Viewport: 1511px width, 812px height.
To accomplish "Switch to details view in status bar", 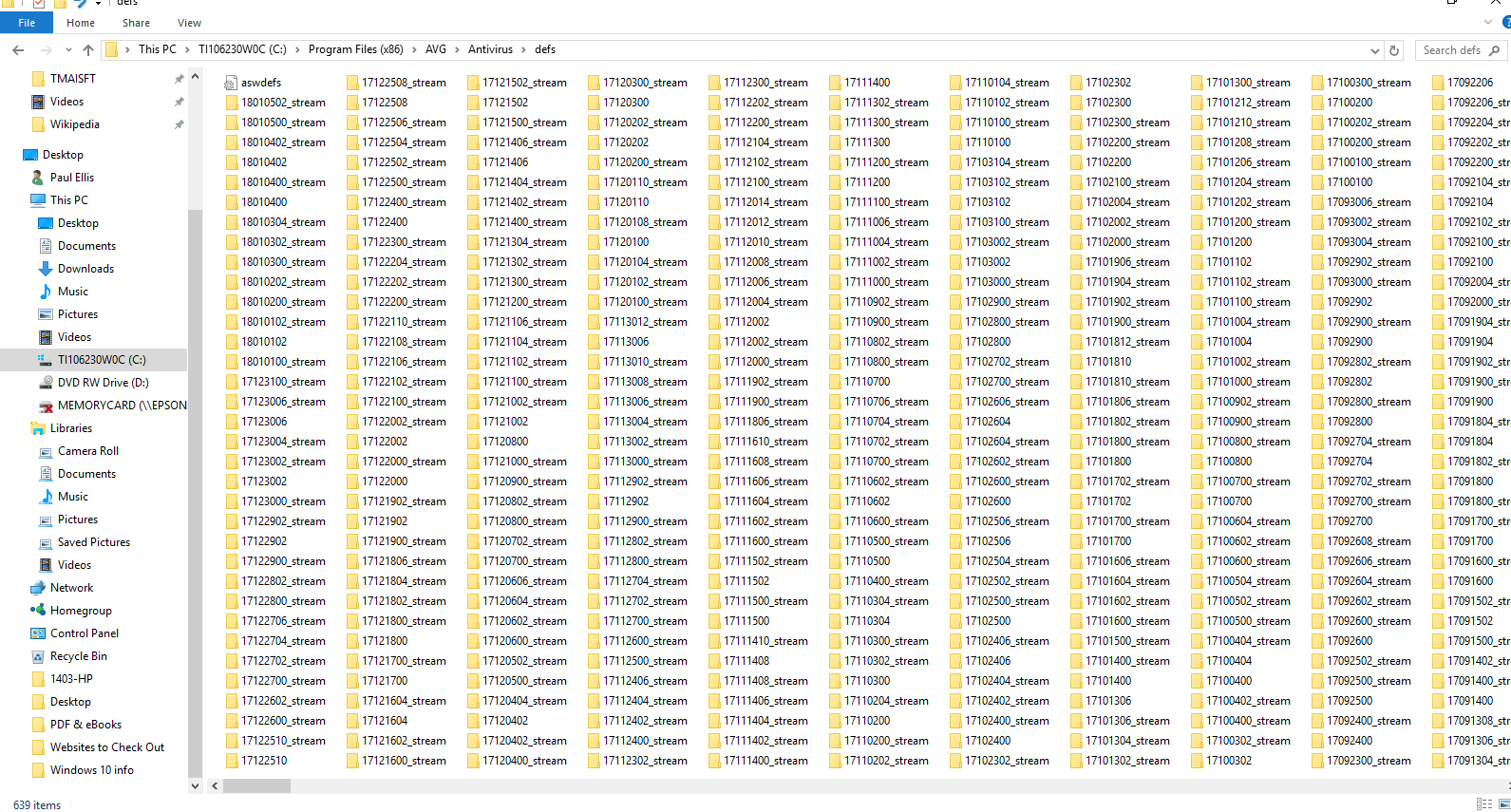I will point(1483,803).
